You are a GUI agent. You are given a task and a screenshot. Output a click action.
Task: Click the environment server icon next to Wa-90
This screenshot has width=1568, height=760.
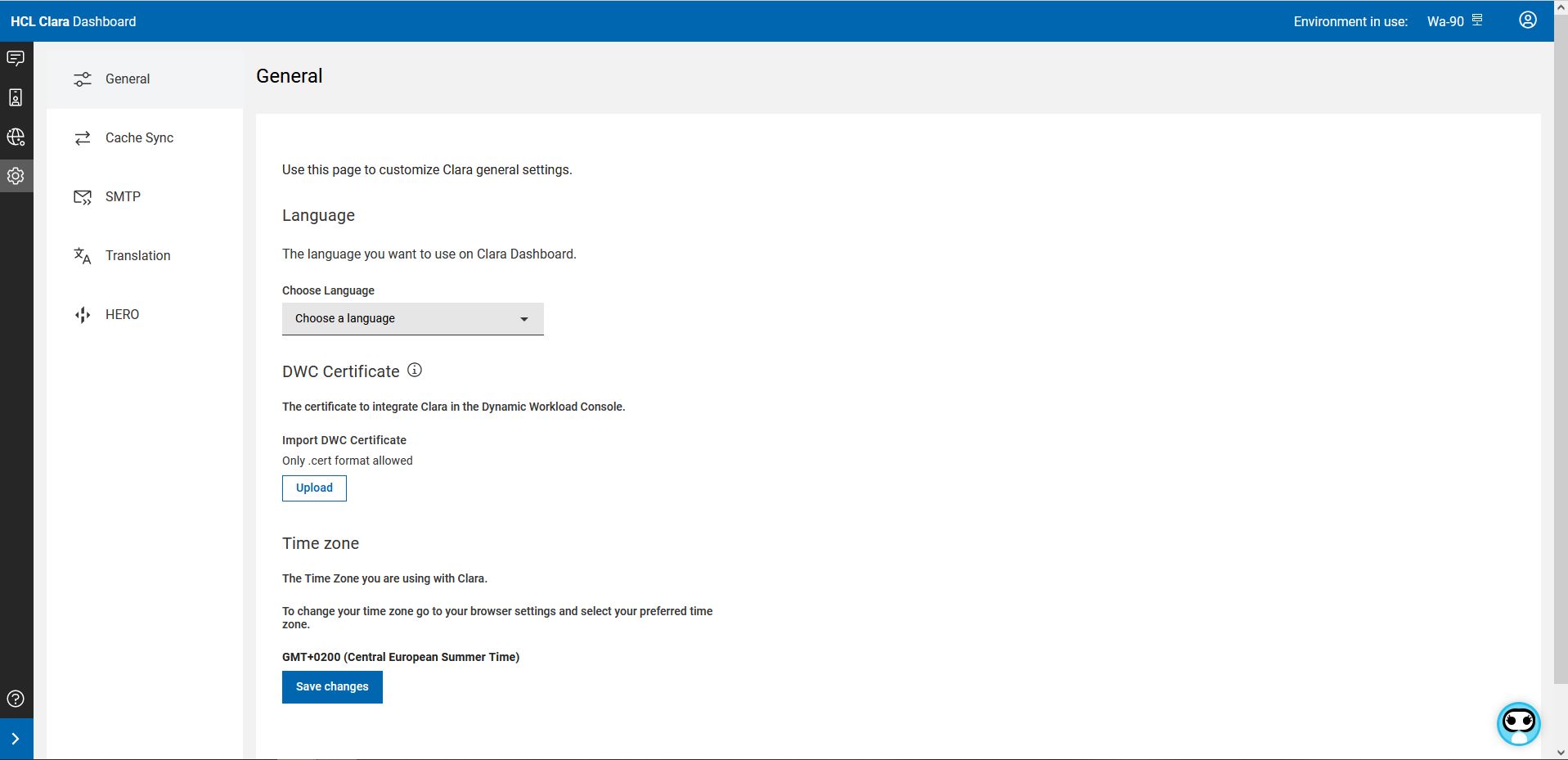pyautogui.click(x=1477, y=20)
